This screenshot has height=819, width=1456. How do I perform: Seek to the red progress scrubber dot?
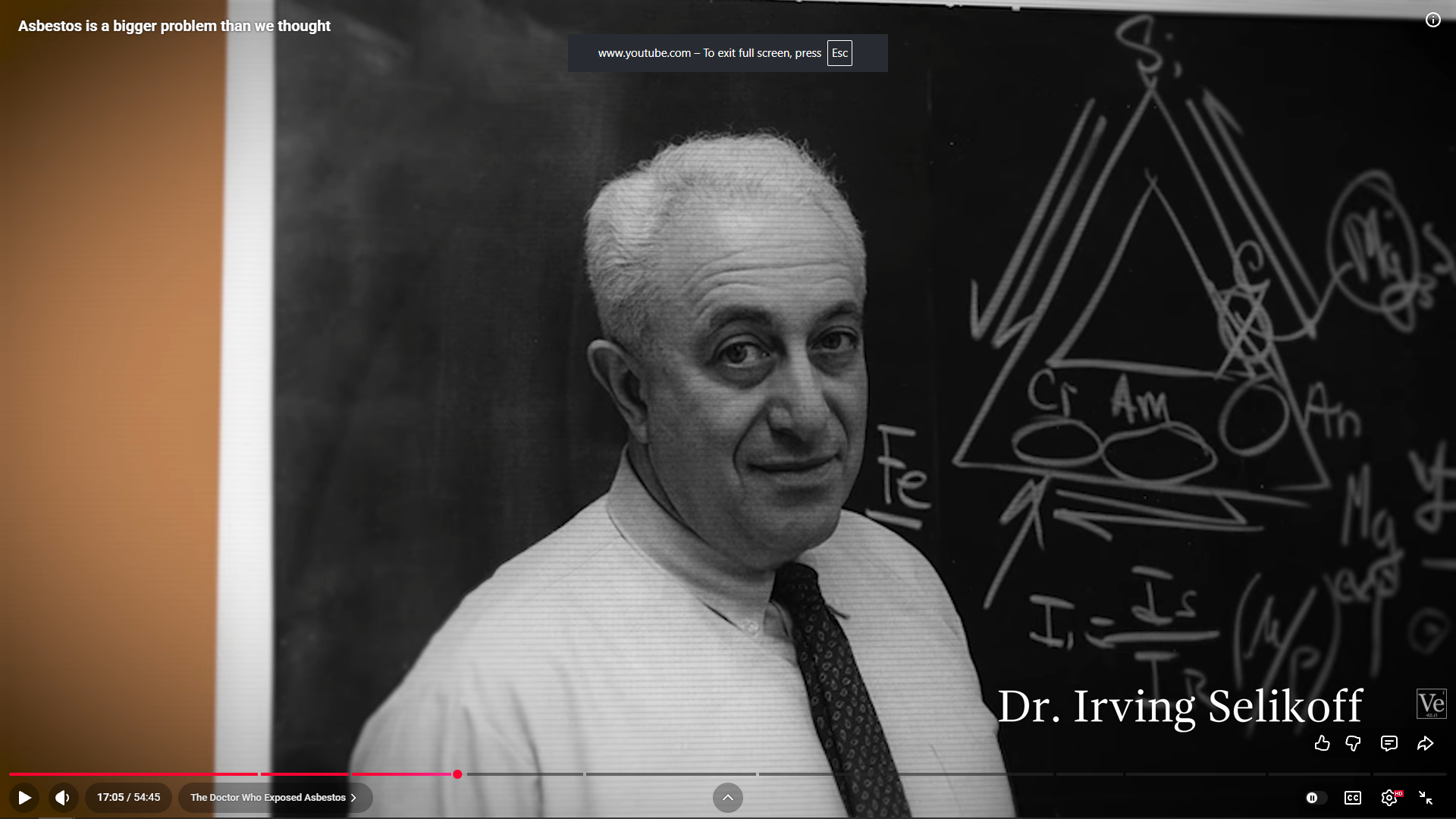[x=457, y=774]
